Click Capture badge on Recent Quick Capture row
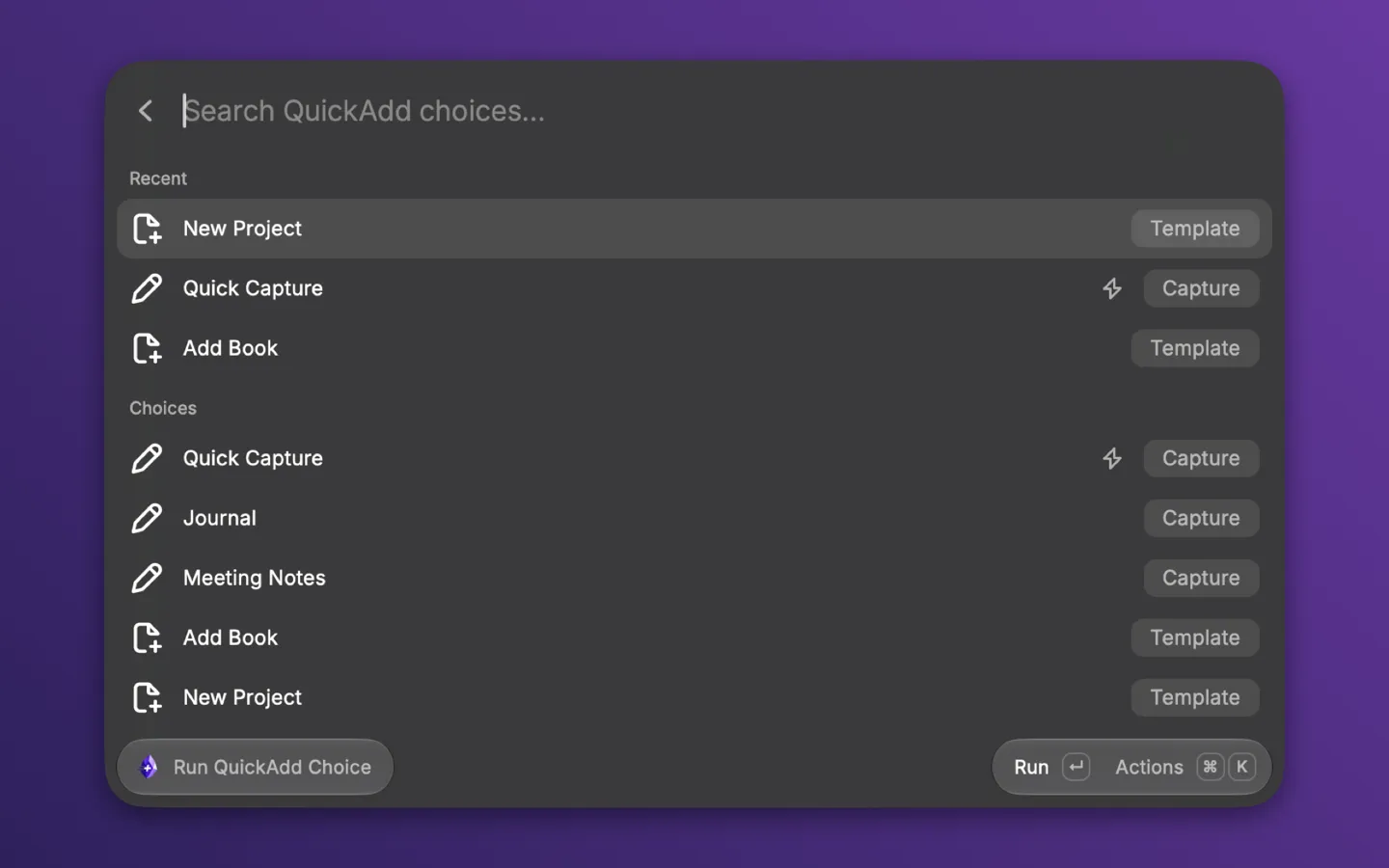 pyautogui.click(x=1201, y=288)
